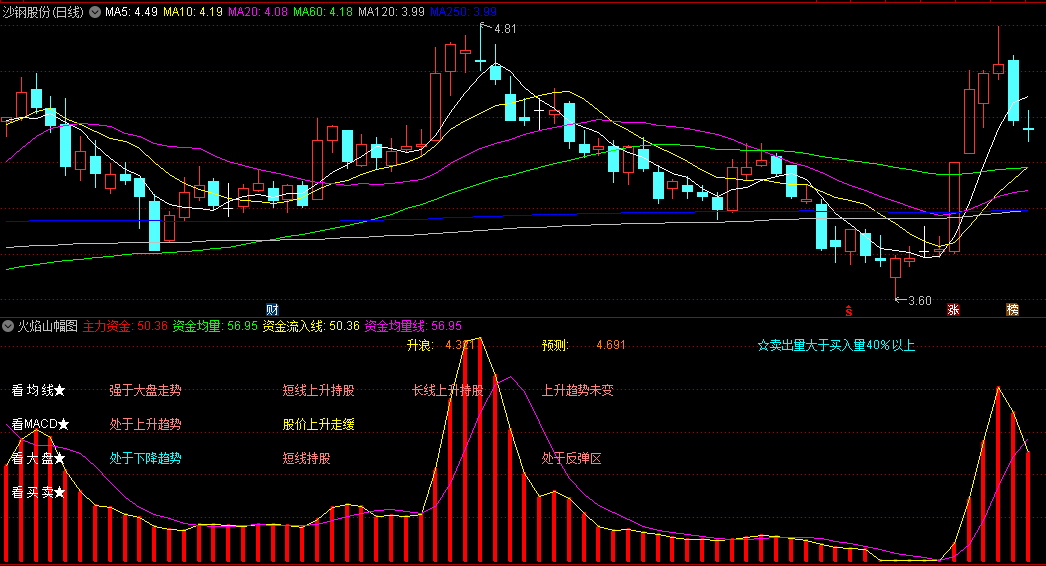Click the 处于反弹区 text
1046x566 pixels.
572,459
